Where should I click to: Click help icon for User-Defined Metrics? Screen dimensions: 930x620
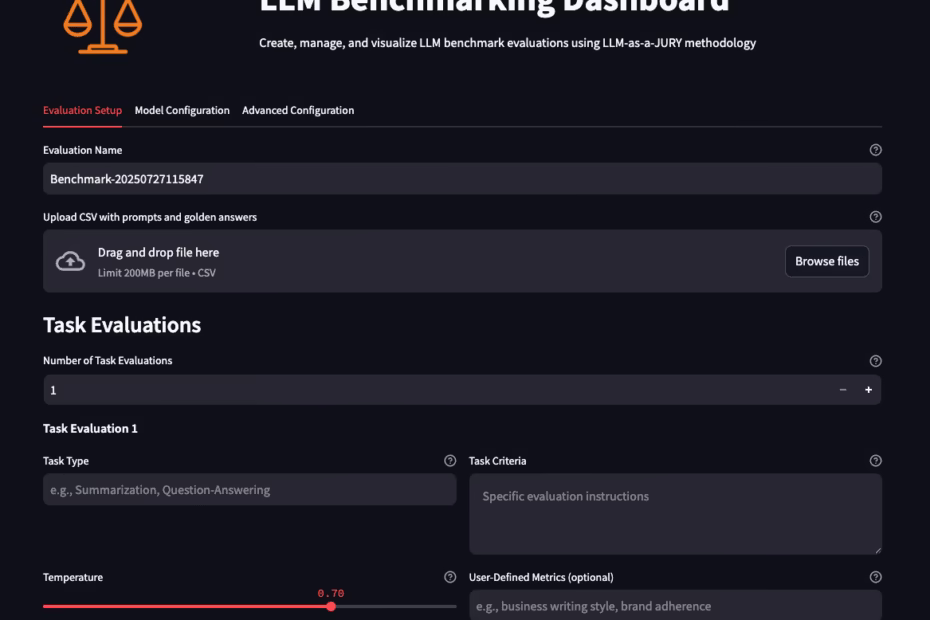coord(875,577)
